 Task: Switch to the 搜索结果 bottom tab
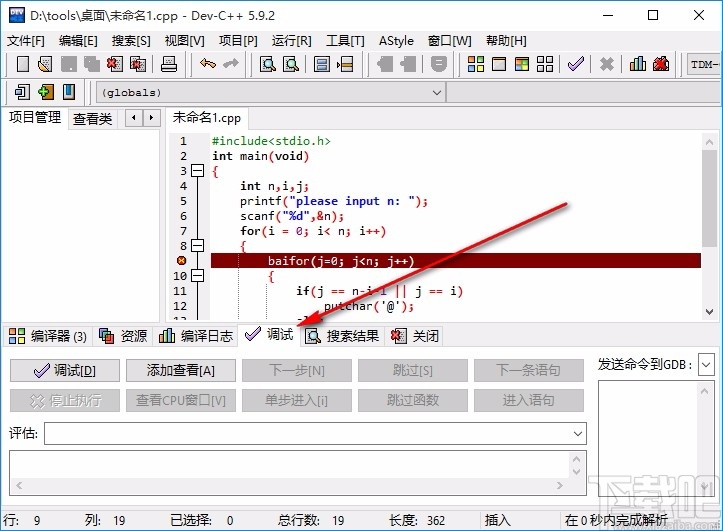(342, 336)
